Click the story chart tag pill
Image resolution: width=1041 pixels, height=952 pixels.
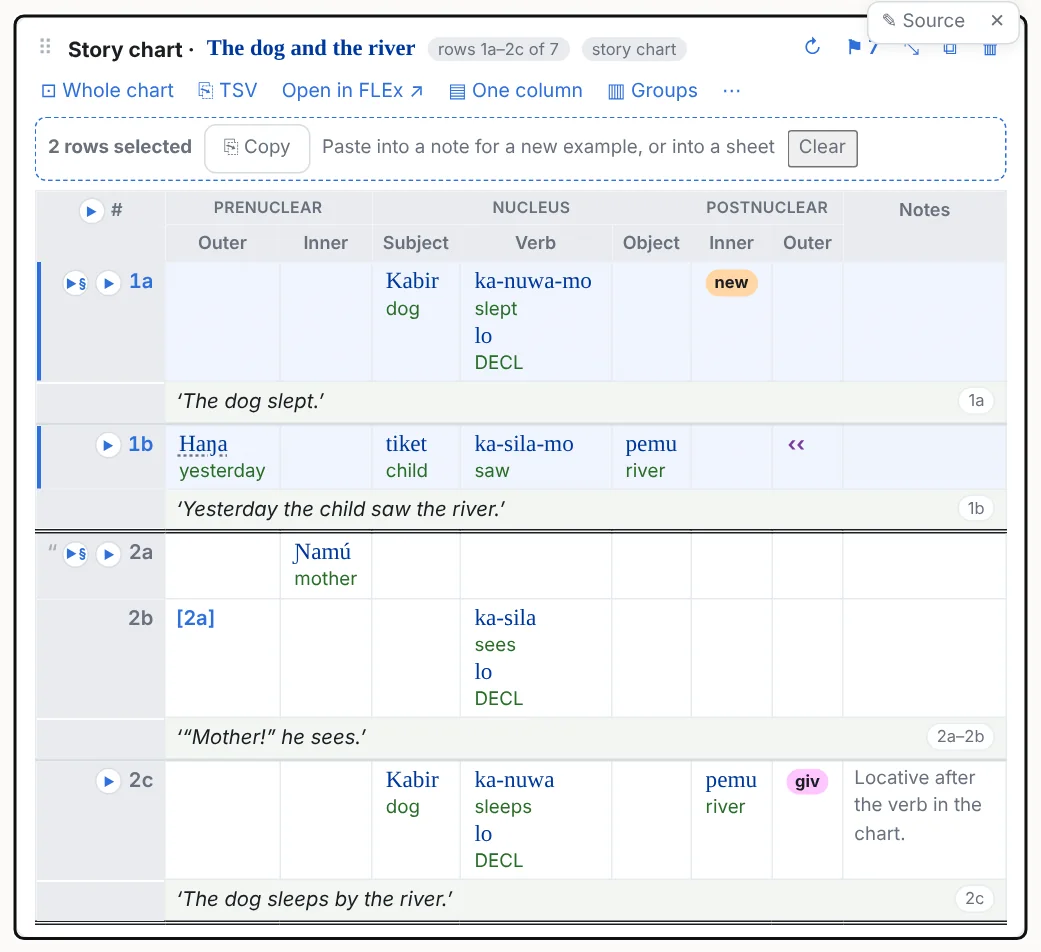click(x=634, y=49)
